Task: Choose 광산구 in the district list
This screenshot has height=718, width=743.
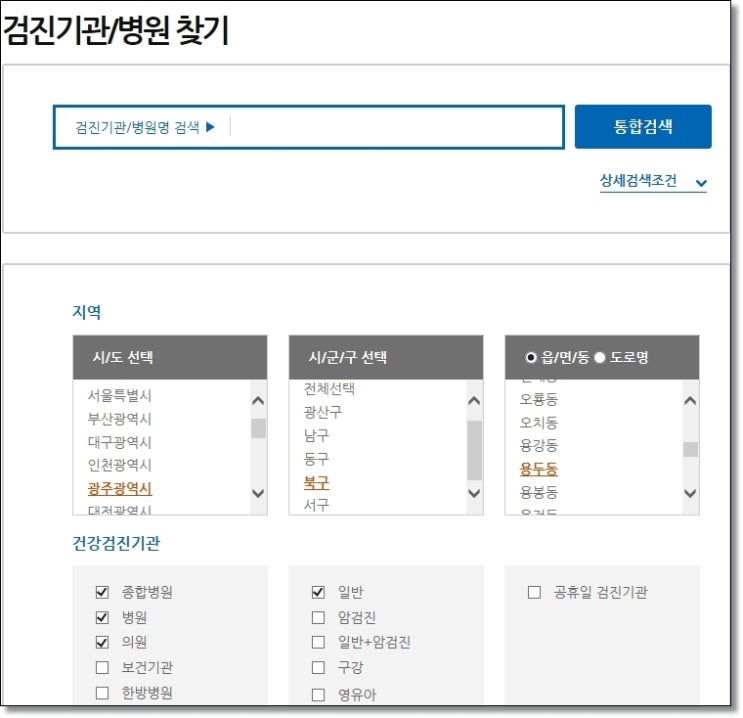Action: (322, 412)
